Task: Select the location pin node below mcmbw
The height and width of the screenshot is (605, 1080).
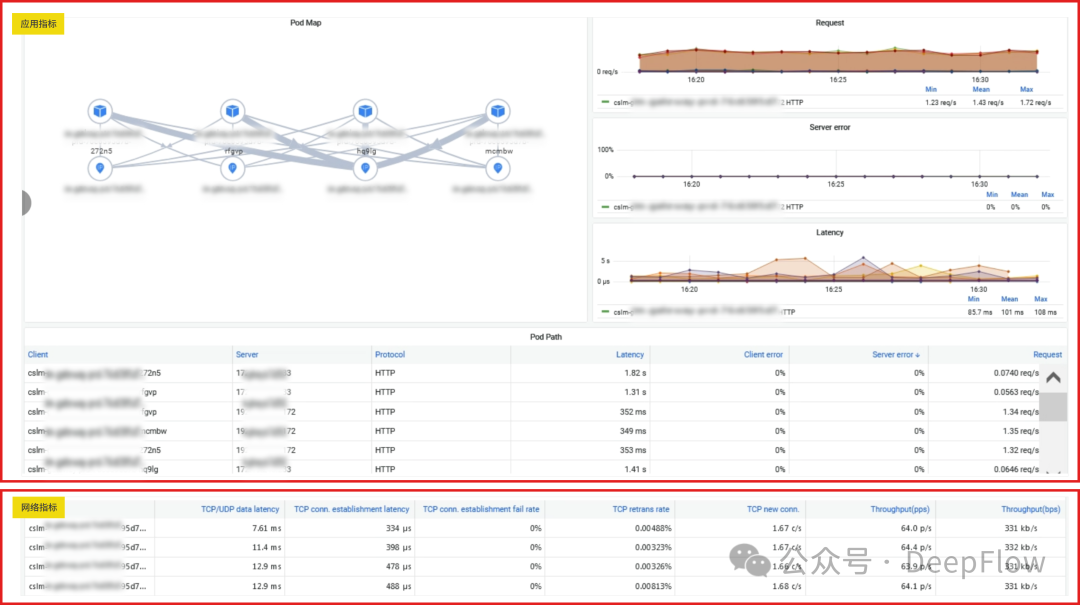Action: 497,168
